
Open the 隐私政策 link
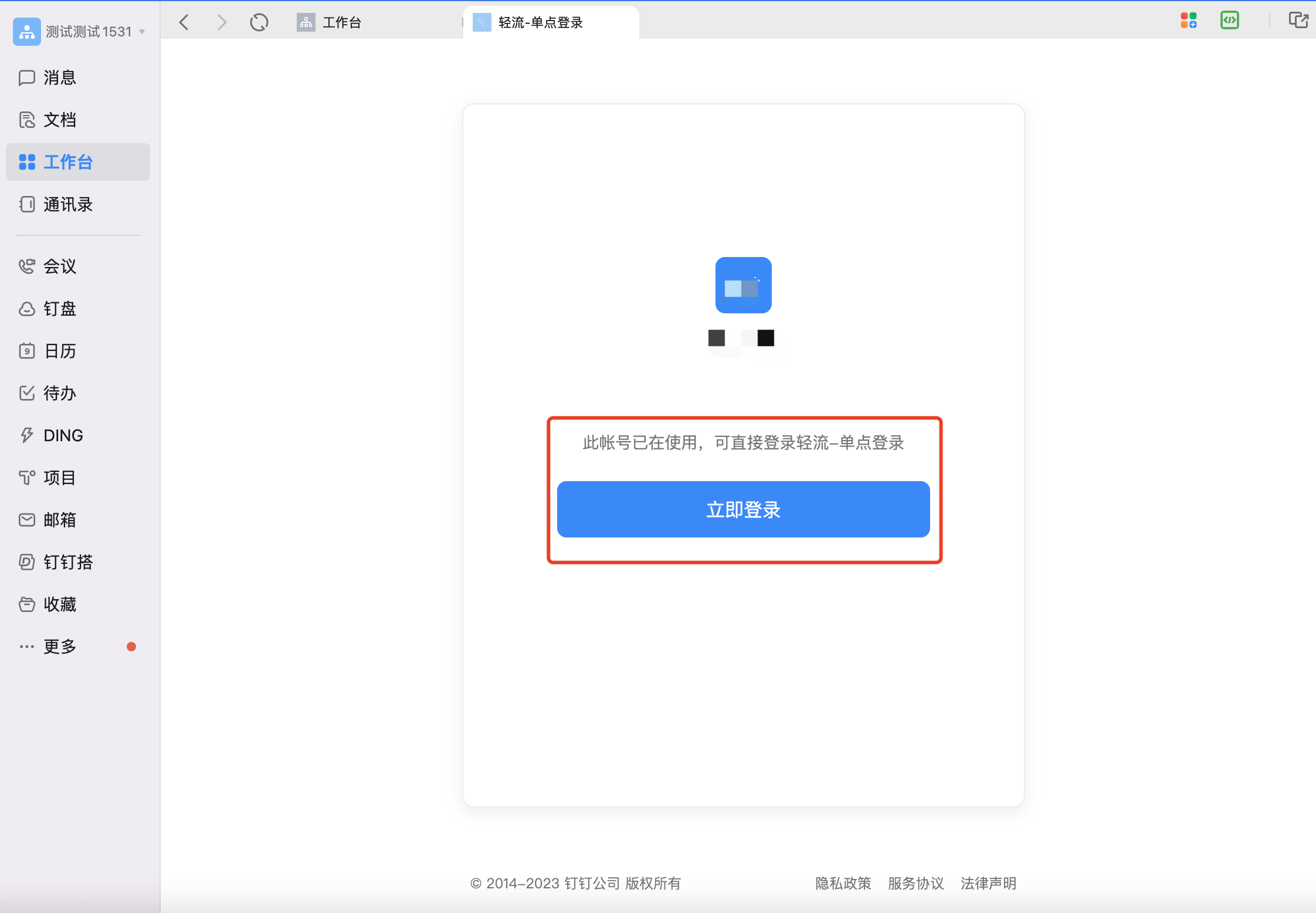pos(843,883)
